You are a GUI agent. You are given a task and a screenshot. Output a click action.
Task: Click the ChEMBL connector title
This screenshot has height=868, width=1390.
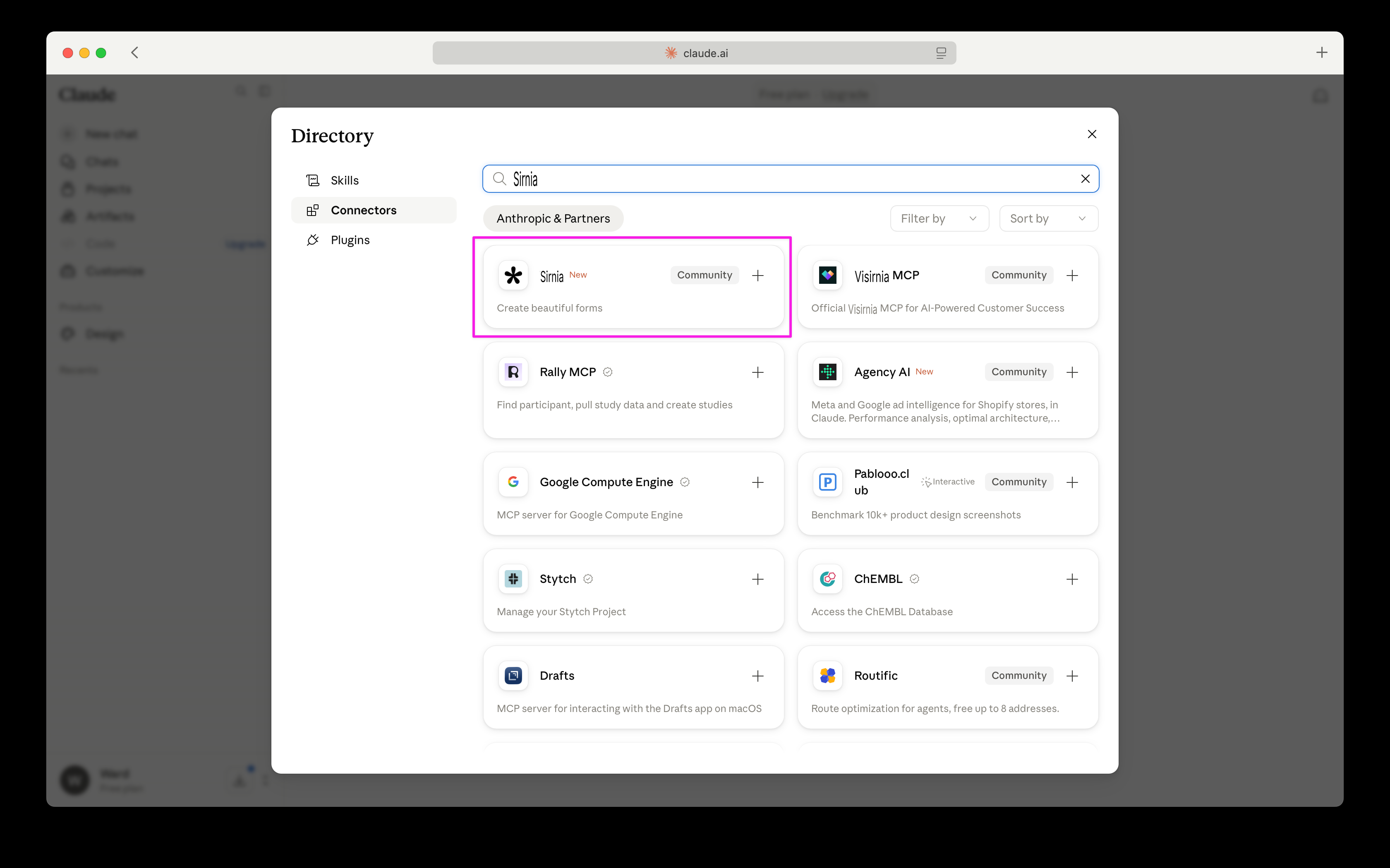[878, 579]
